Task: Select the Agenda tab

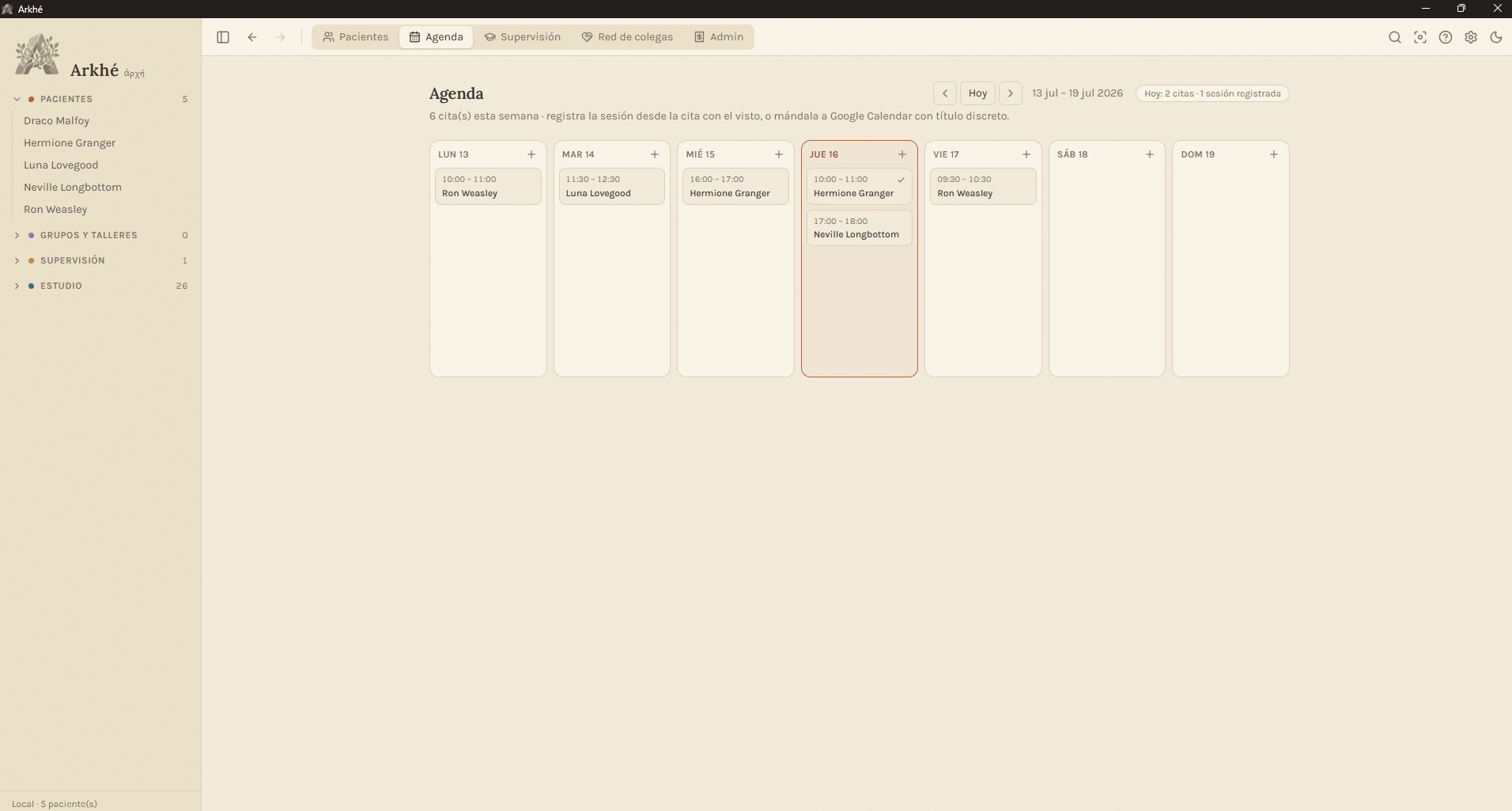Action: point(437,37)
